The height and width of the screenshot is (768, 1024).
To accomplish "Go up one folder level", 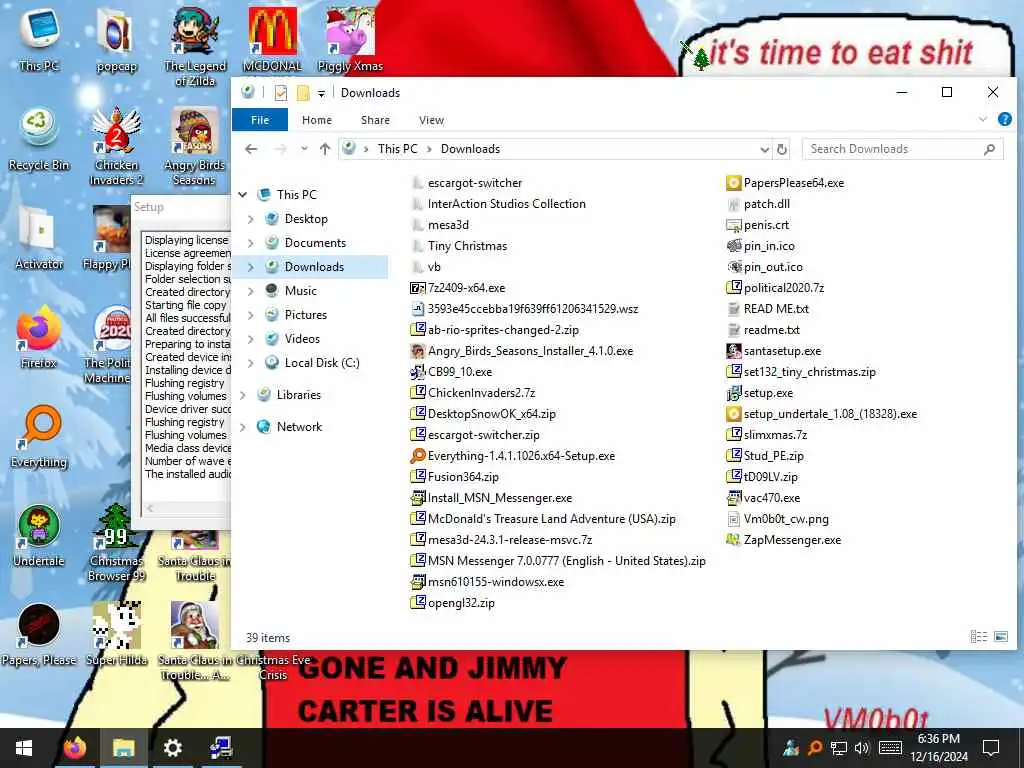I will 325,150.
